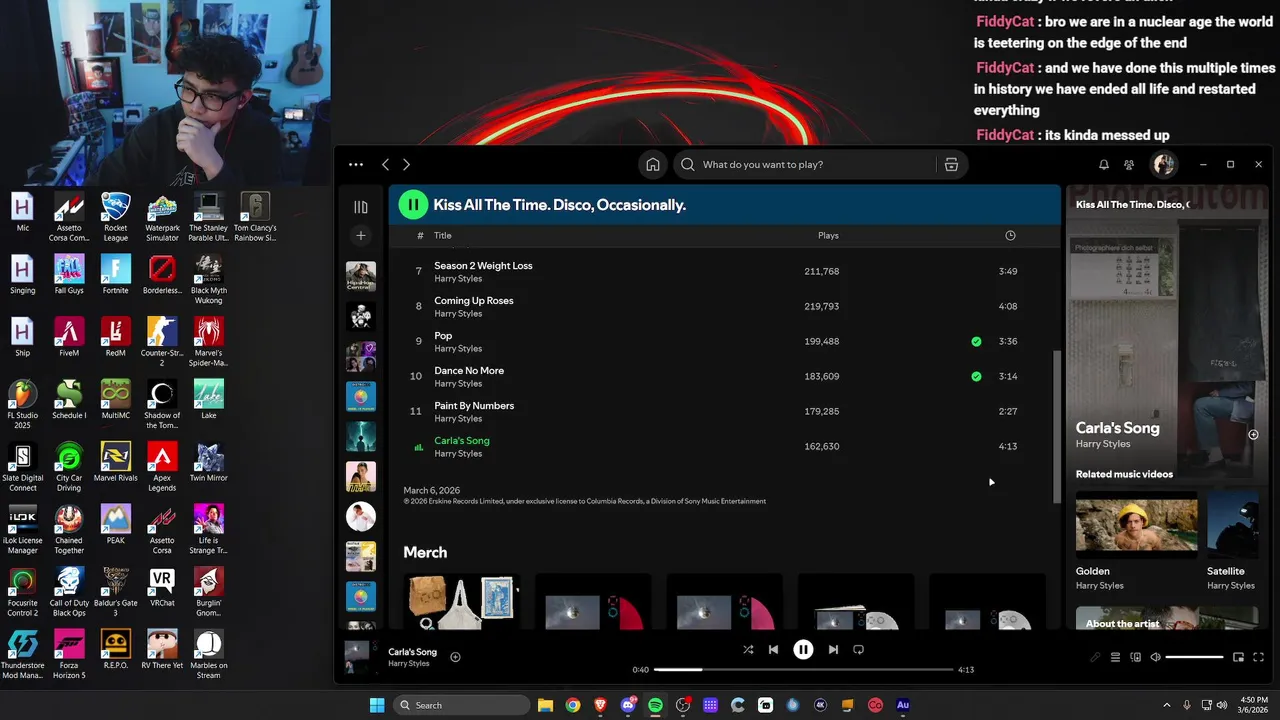This screenshot has height=720, width=1280.
Task: Seek within the song progress bar
Action: [x=803, y=669]
